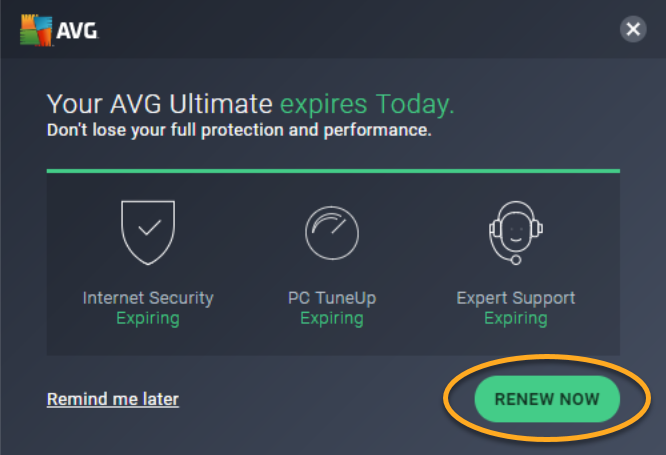Click Expiring status under PC TuneUp
This screenshot has width=666, height=455.
pos(332,318)
